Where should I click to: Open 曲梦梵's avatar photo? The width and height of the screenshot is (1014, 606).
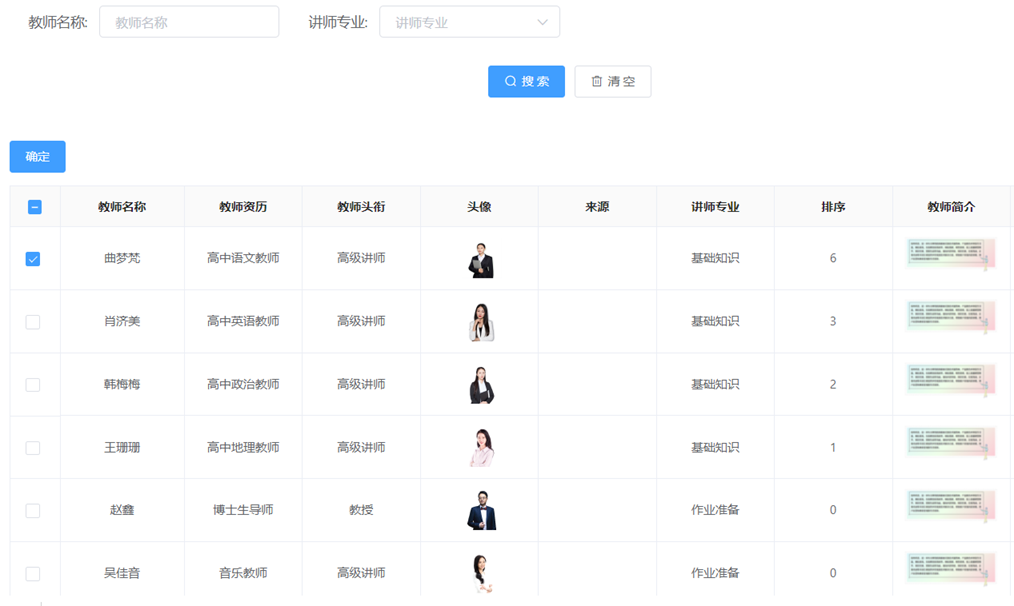coord(479,257)
